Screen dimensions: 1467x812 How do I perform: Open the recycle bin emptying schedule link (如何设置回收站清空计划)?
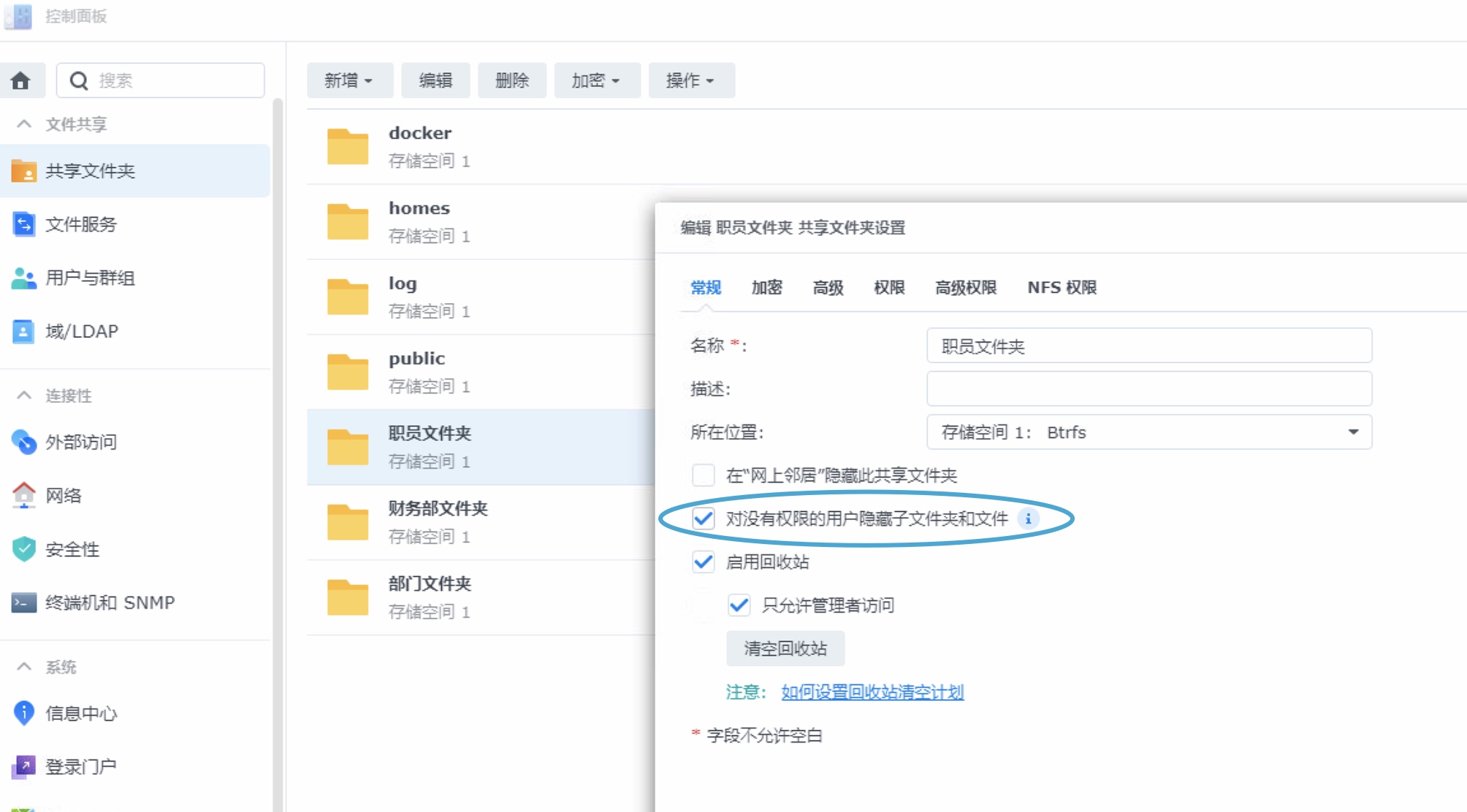tap(872, 692)
